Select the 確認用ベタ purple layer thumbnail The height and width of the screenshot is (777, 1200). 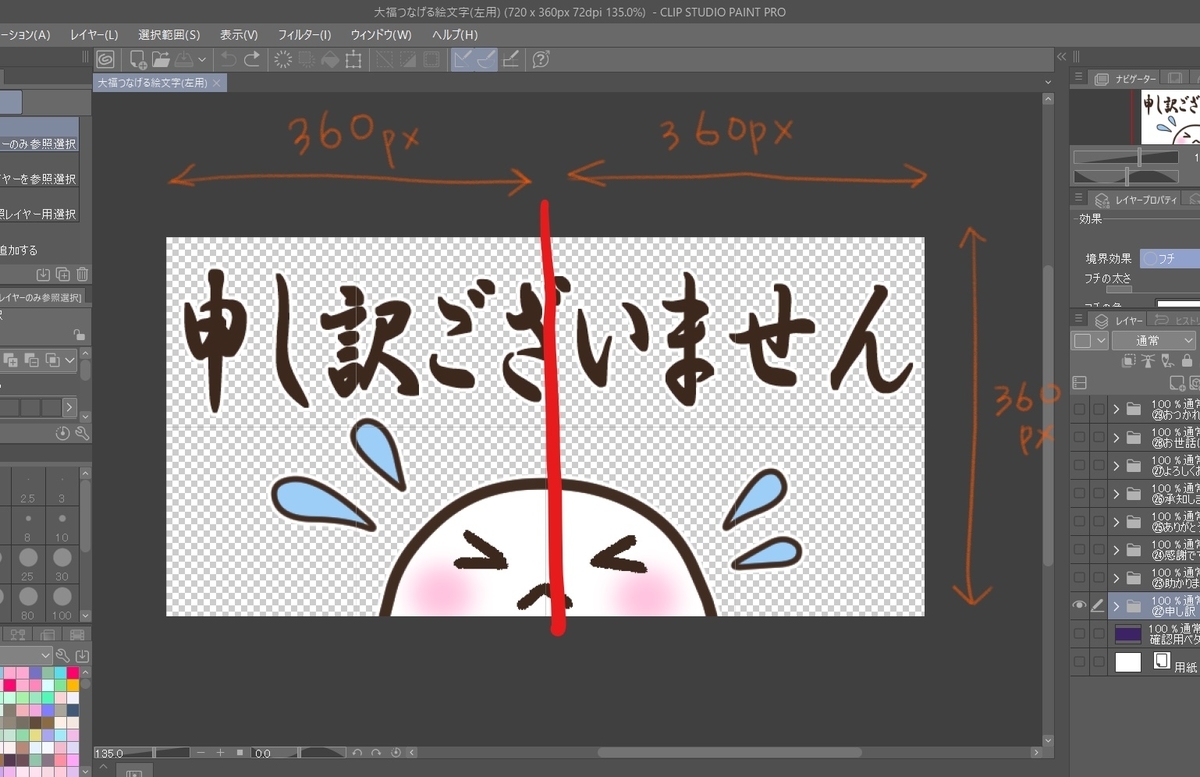[x=1128, y=633]
